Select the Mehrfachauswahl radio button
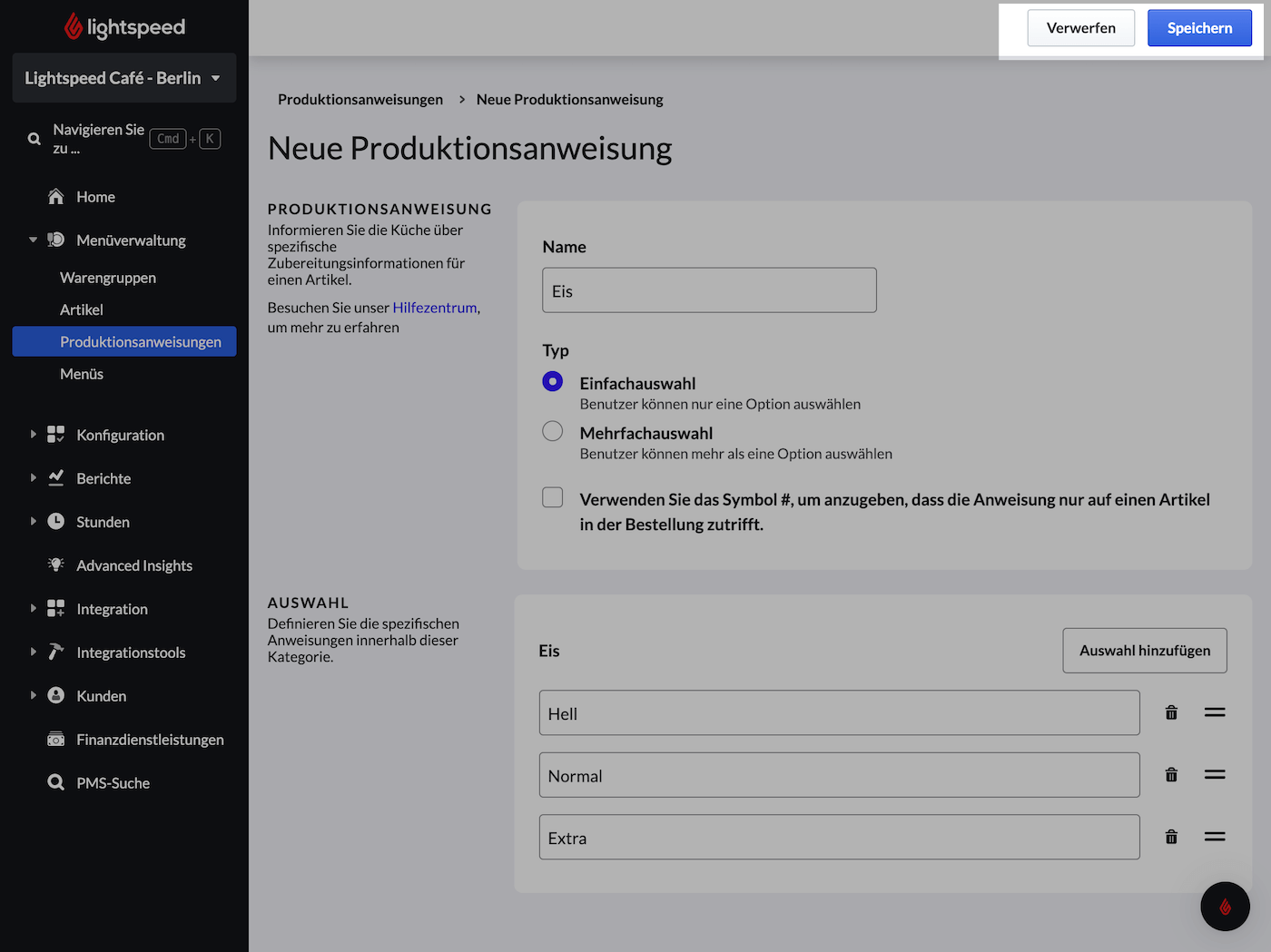Viewport: 1271px width, 952px height. coord(552,431)
